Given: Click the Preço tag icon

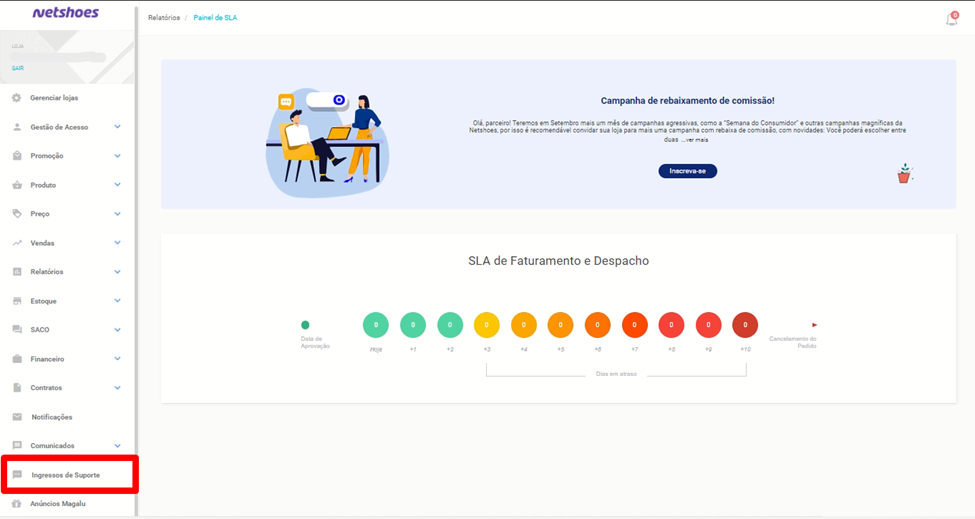Looking at the screenshot, I should [x=17, y=214].
